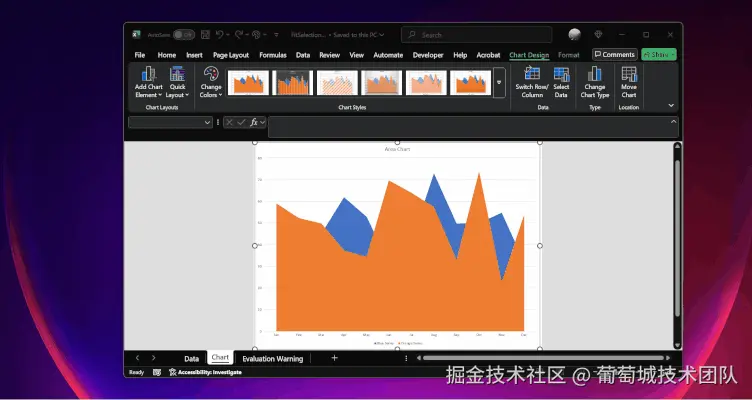The height and width of the screenshot is (400, 752).
Task: Click Switch Row/Column
Action: 532,82
